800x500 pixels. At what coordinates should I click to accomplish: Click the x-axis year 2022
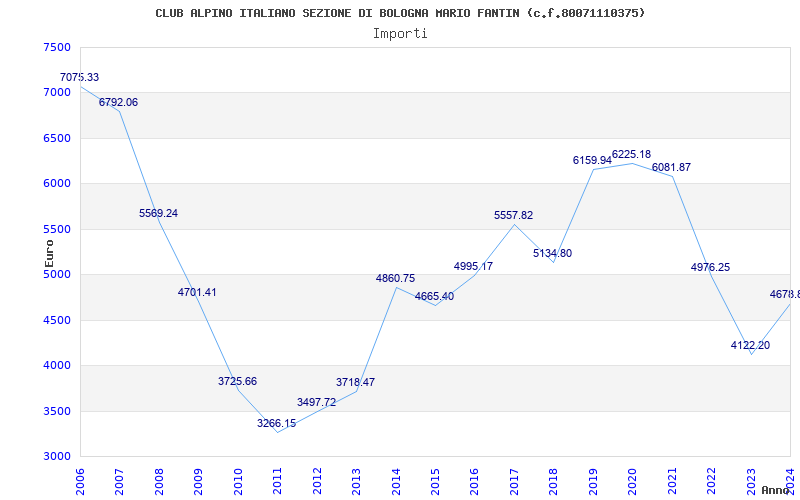tap(711, 481)
